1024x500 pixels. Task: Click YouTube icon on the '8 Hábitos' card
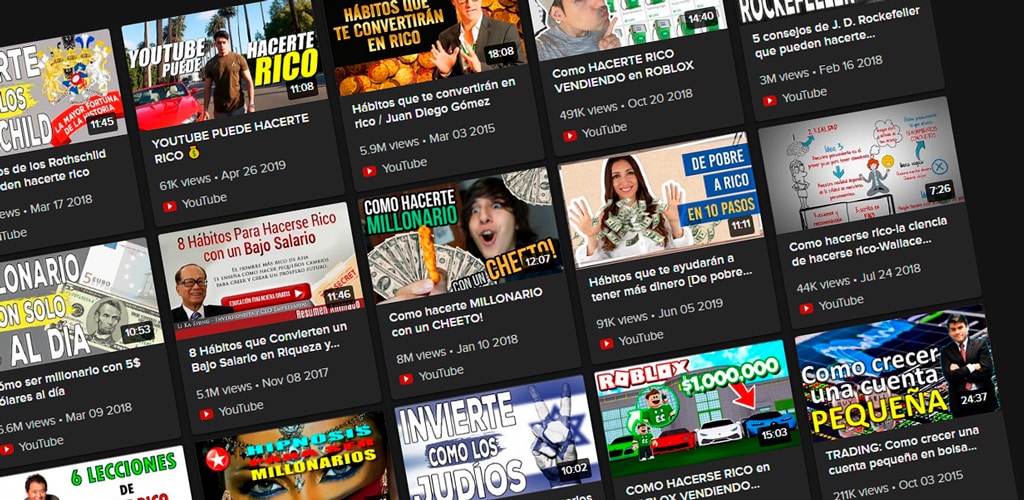tap(206, 414)
